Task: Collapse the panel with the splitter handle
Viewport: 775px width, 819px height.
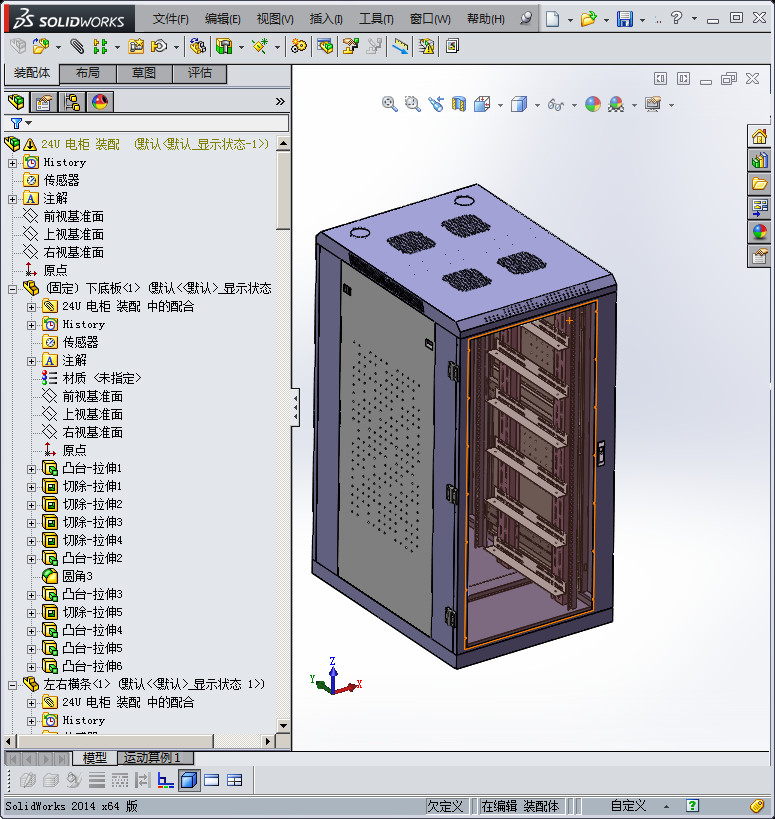Action: tap(296, 407)
